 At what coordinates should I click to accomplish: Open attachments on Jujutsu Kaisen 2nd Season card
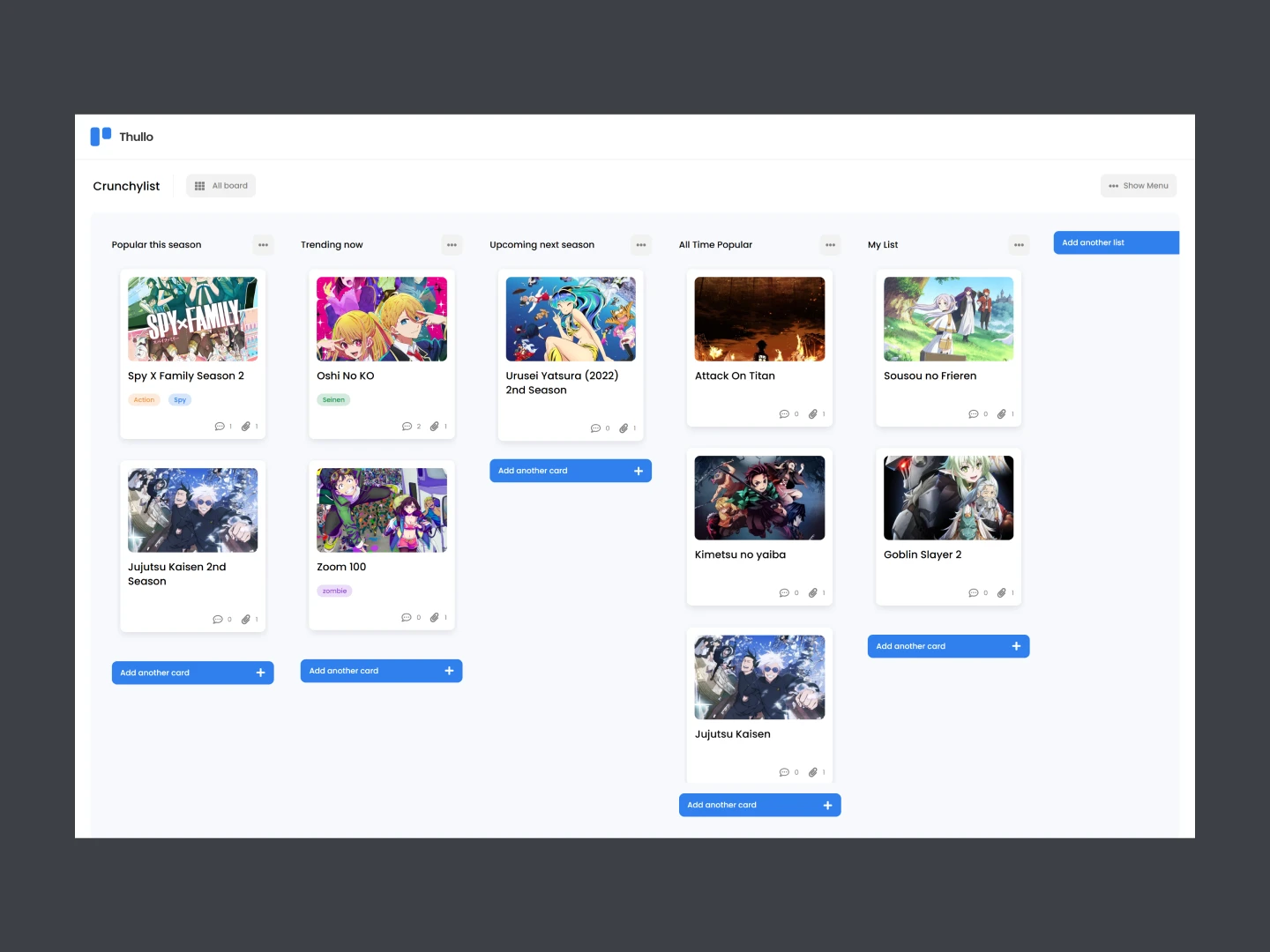[x=246, y=620]
